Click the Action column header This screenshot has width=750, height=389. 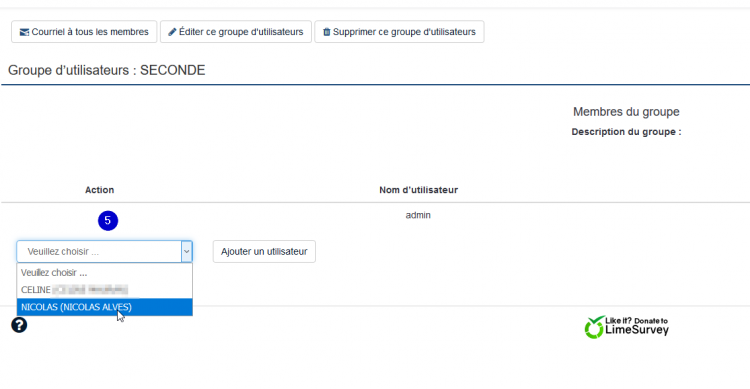[99, 190]
